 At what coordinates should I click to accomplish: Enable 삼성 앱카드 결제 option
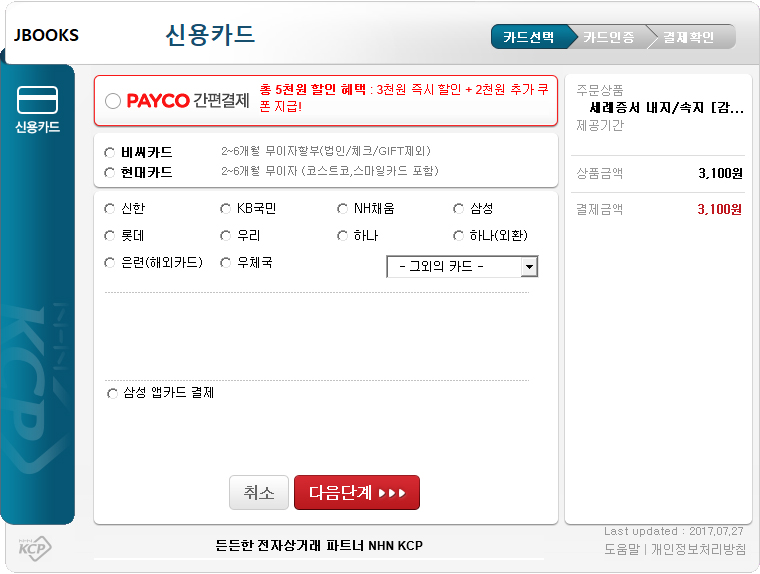(112, 393)
